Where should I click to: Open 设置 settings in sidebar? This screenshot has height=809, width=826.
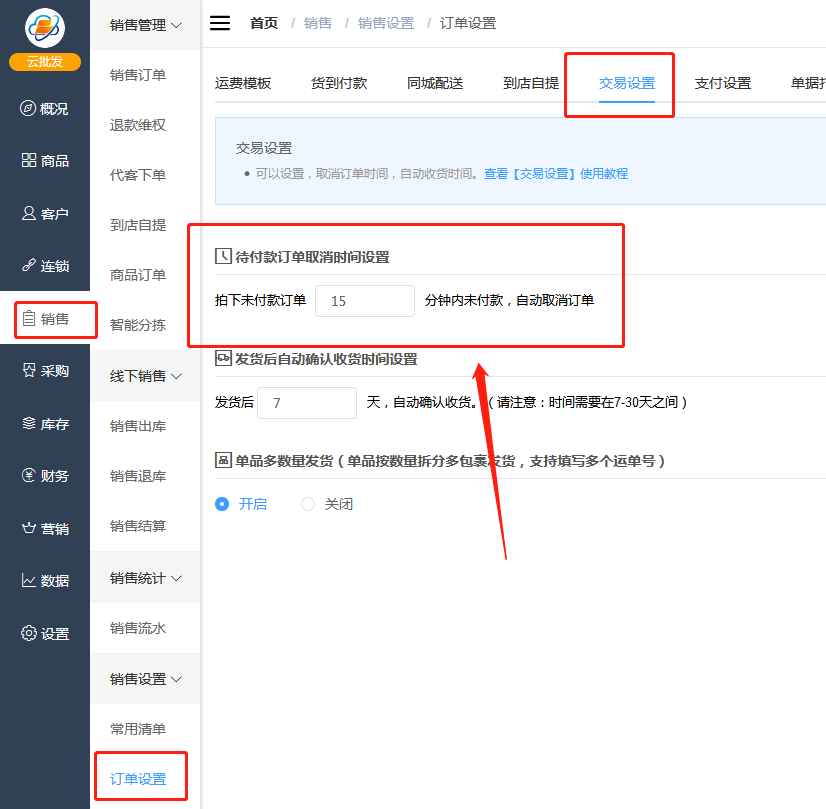coord(45,633)
